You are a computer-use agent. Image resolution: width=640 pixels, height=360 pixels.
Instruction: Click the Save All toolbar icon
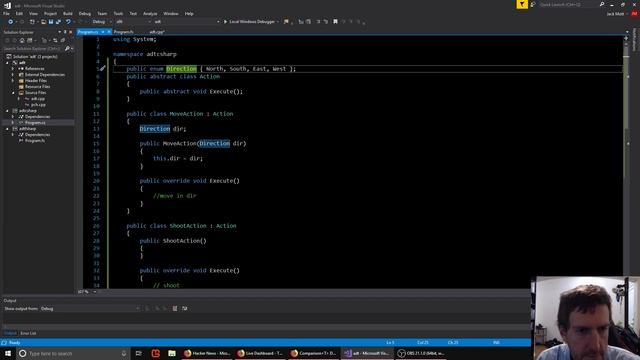pyautogui.click(x=58, y=22)
